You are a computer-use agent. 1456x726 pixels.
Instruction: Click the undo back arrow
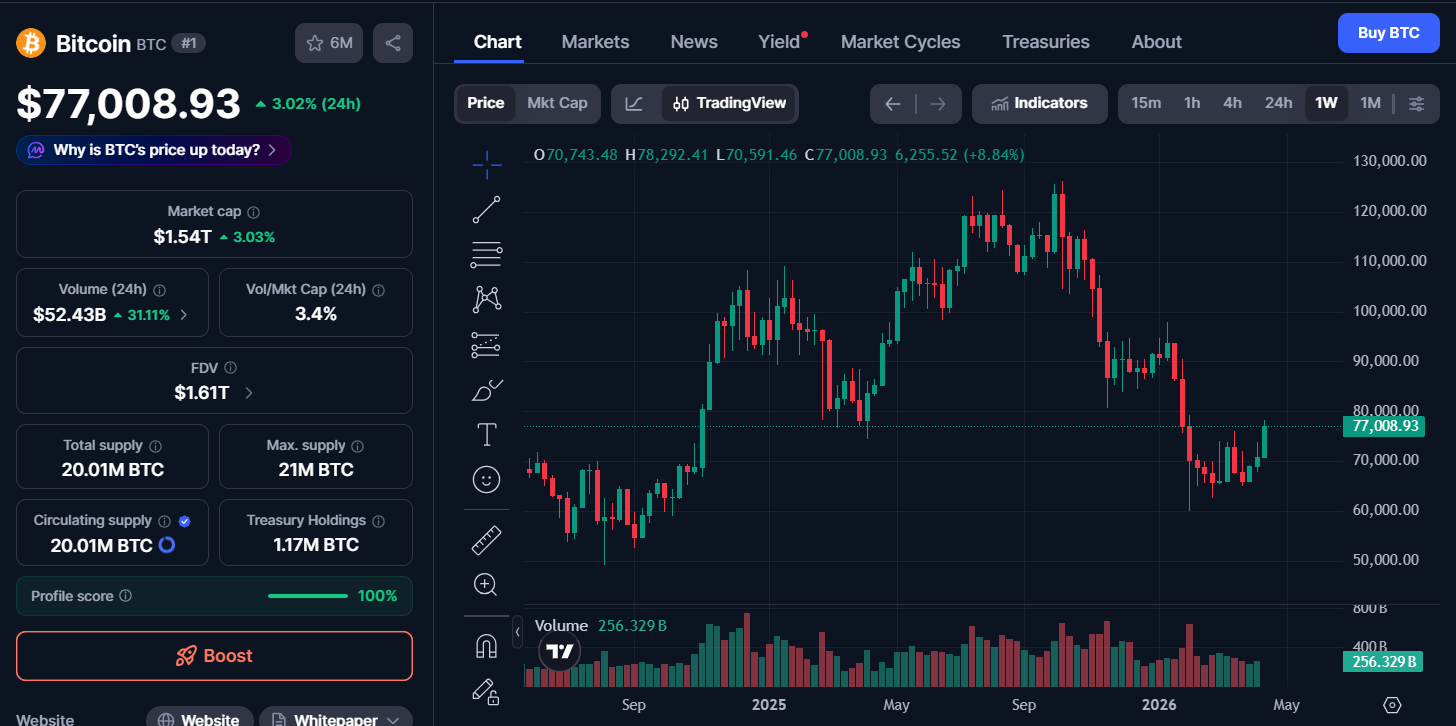click(893, 103)
